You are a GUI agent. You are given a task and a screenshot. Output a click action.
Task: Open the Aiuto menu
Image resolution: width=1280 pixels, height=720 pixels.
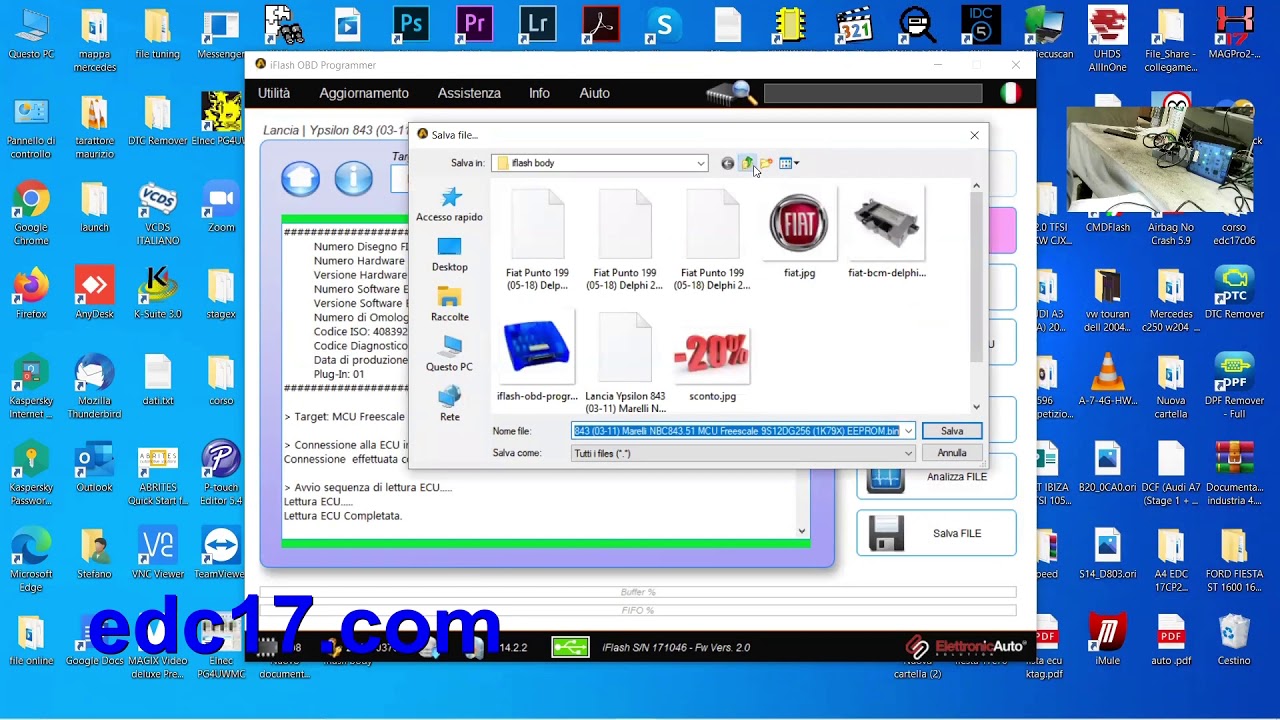click(x=594, y=93)
